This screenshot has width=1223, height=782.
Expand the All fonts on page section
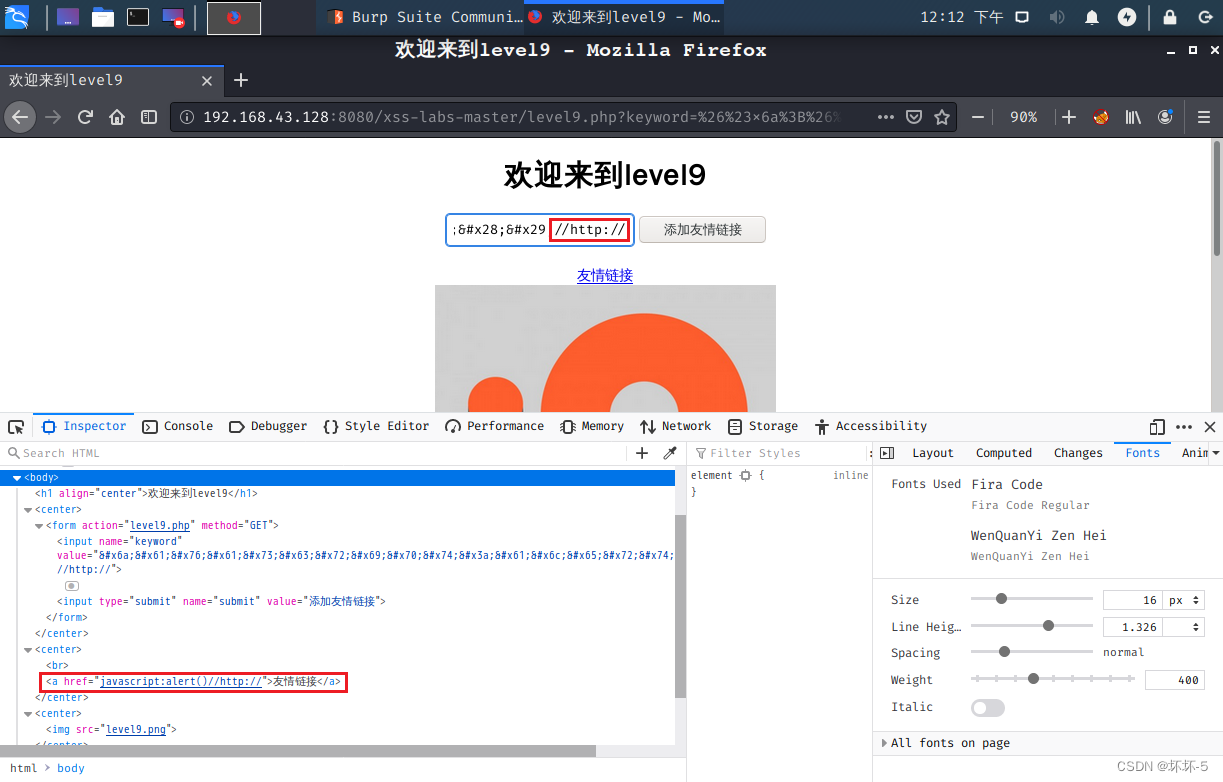[951, 743]
